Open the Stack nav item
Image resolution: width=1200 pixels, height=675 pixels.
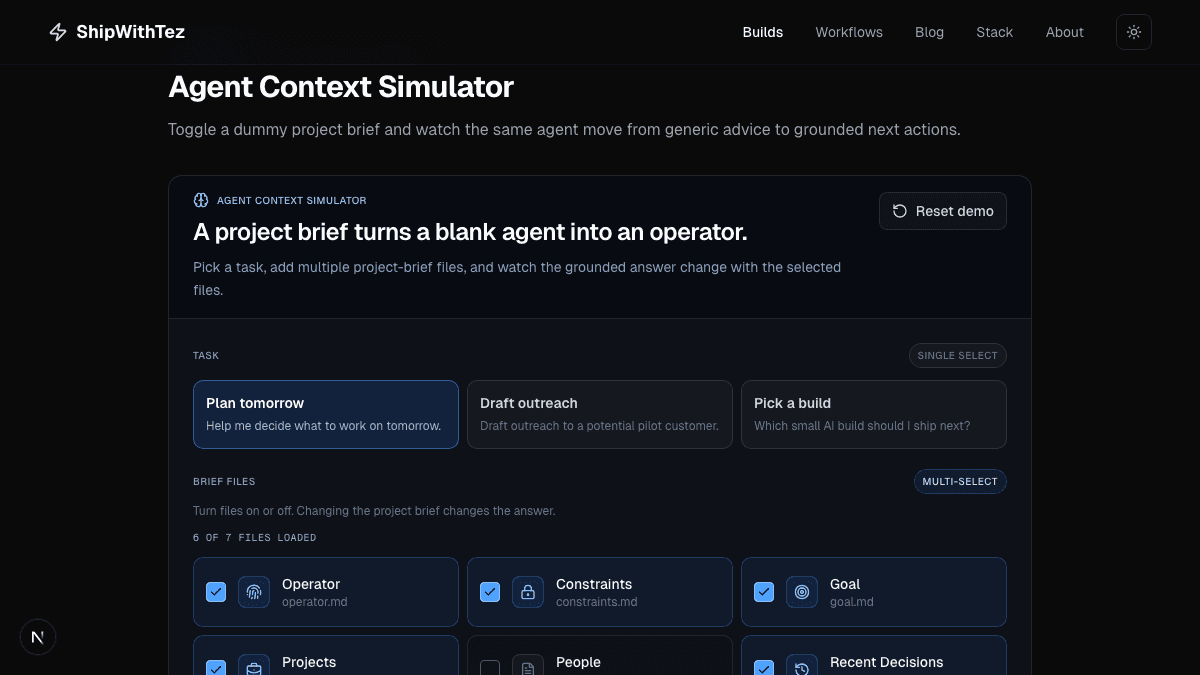(995, 32)
